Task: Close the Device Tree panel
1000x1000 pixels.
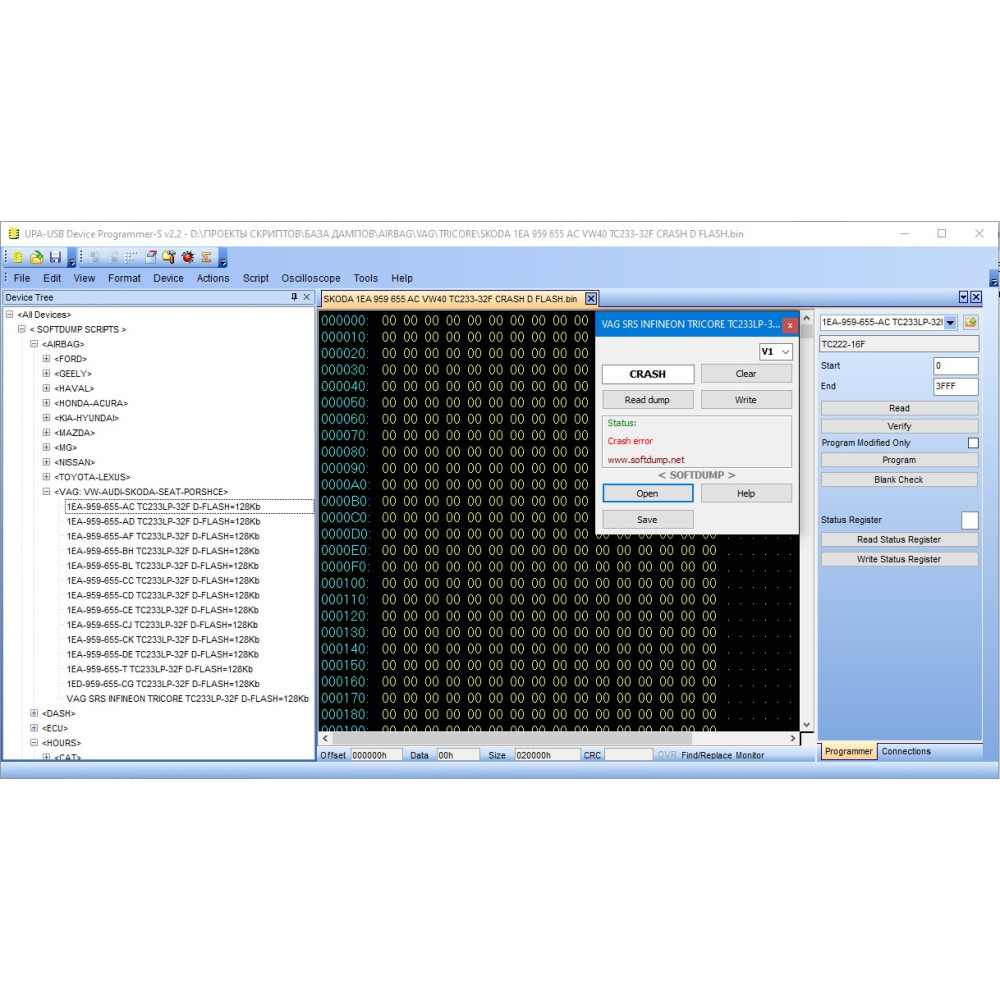Action: (x=307, y=297)
